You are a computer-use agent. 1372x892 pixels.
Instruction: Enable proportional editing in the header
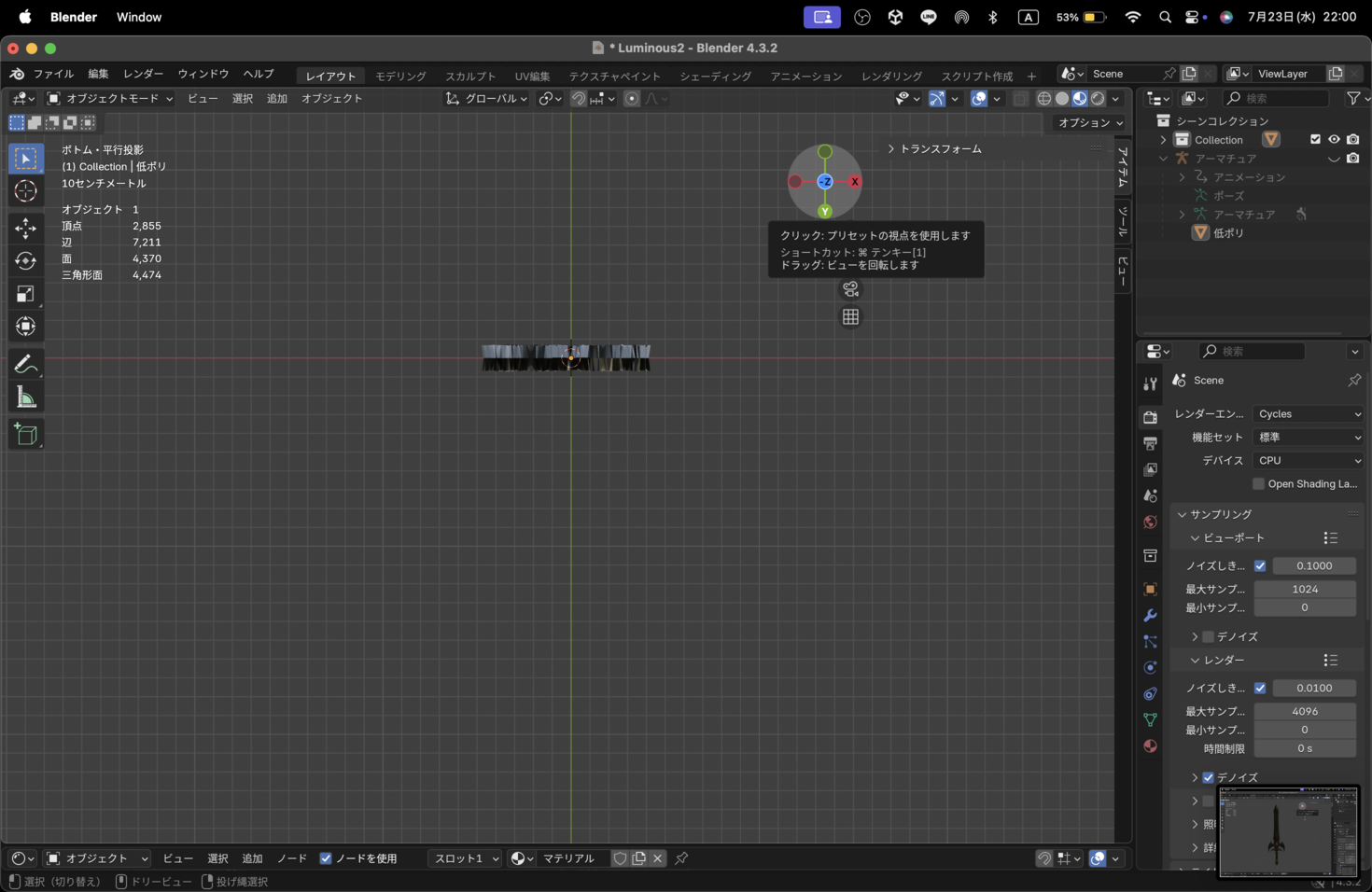coord(633,98)
